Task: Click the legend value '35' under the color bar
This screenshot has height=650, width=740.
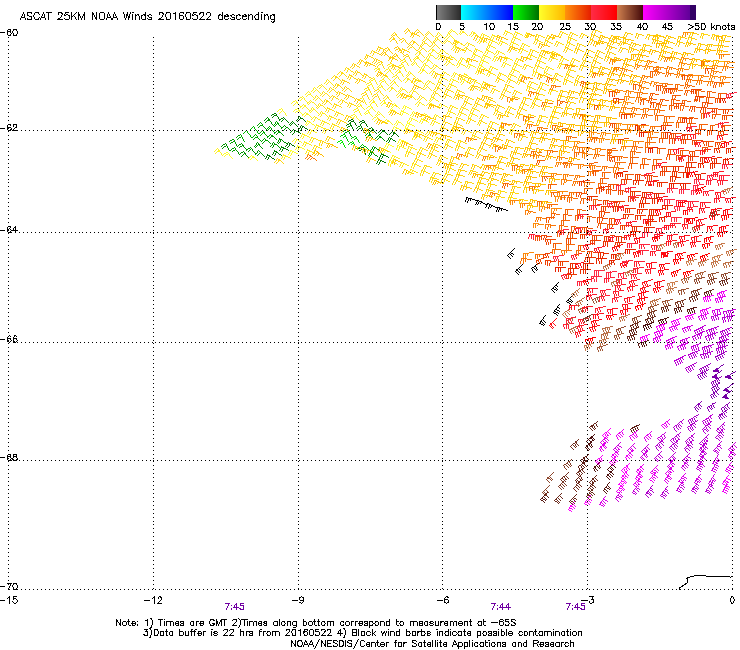Action: [616, 27]
